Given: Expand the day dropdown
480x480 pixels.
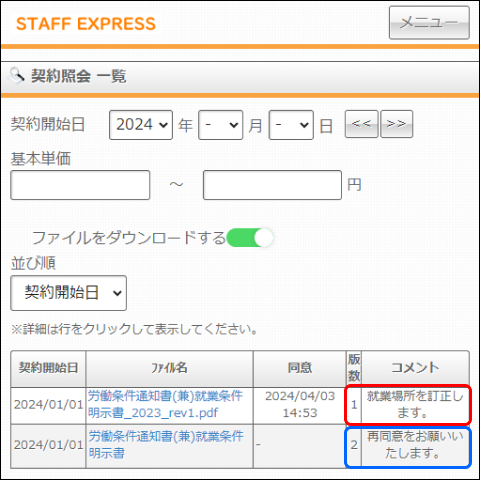Looking at the screenshot, I should click(291, 125).
